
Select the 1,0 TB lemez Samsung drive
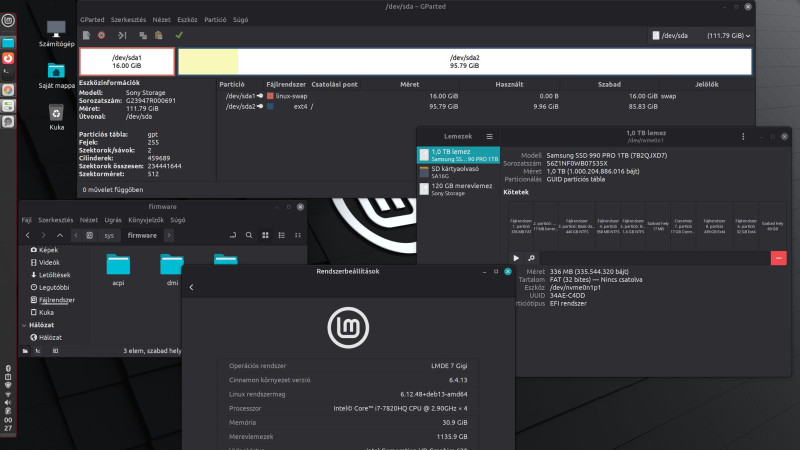click(x=458, y=155)
